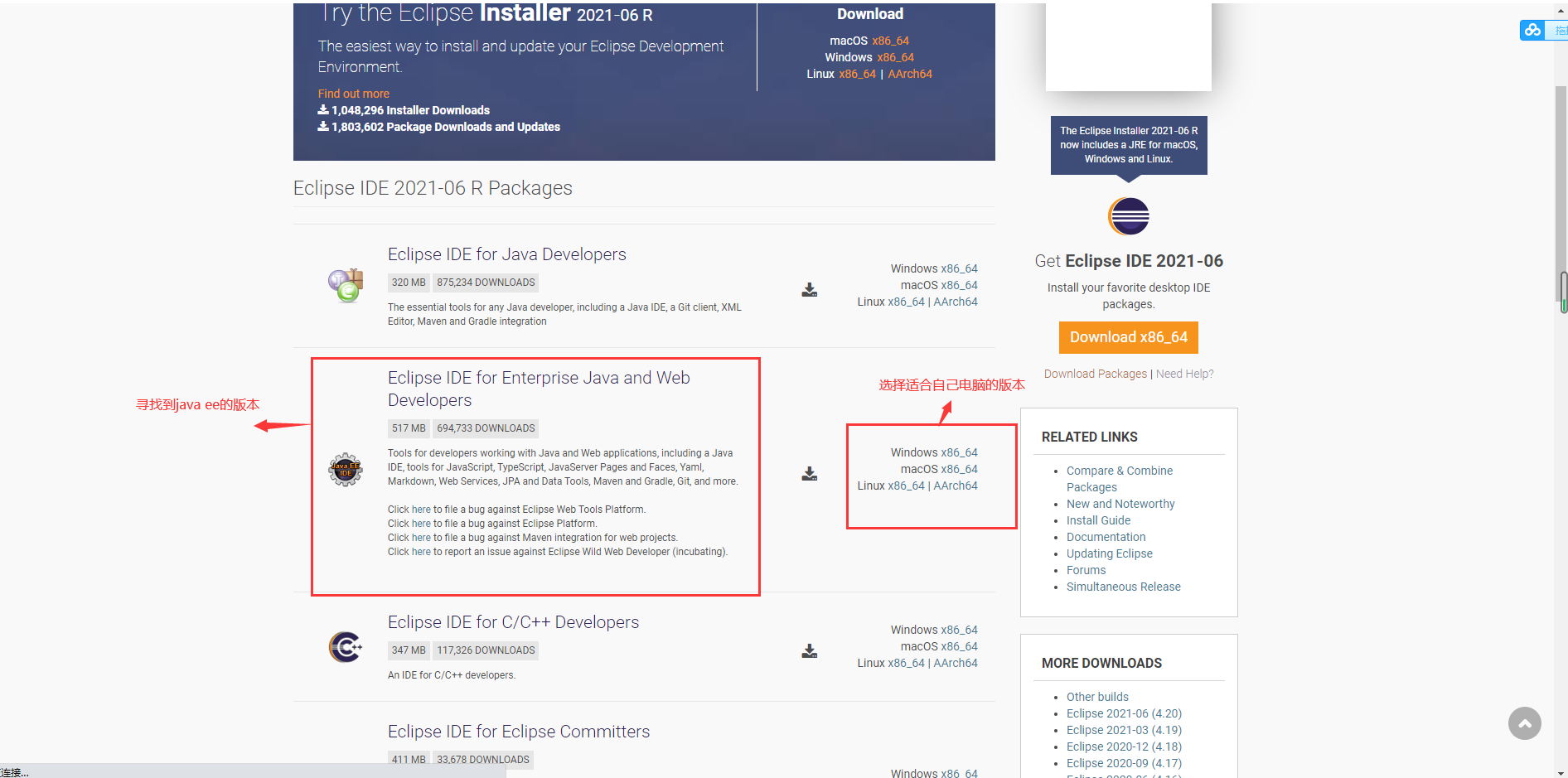This screenshot has width=1568, height=778.
Task: Click the 117,326 DOWNLOADS badge
Action: [486, 650]
